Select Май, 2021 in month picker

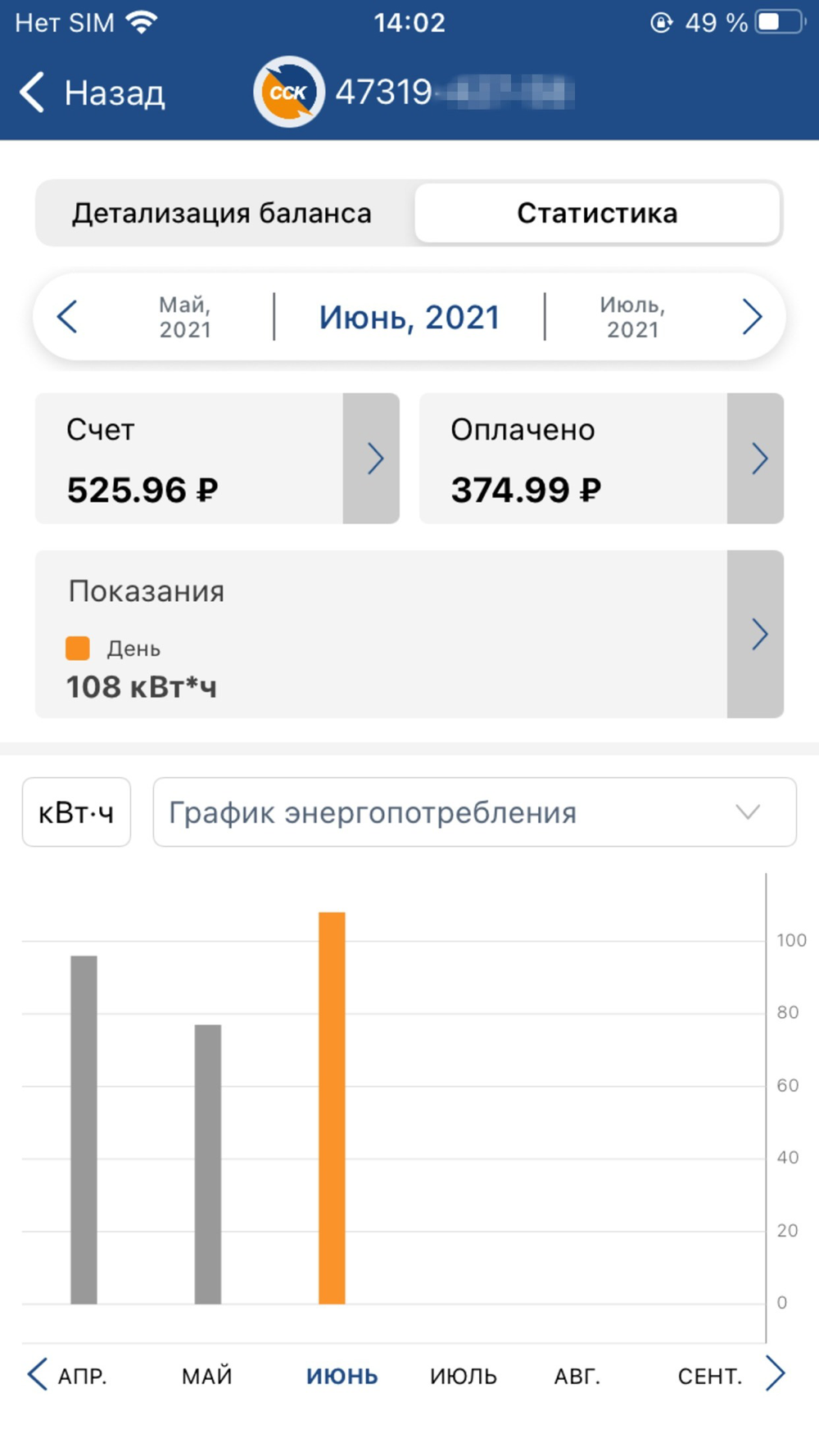[185, 317]
